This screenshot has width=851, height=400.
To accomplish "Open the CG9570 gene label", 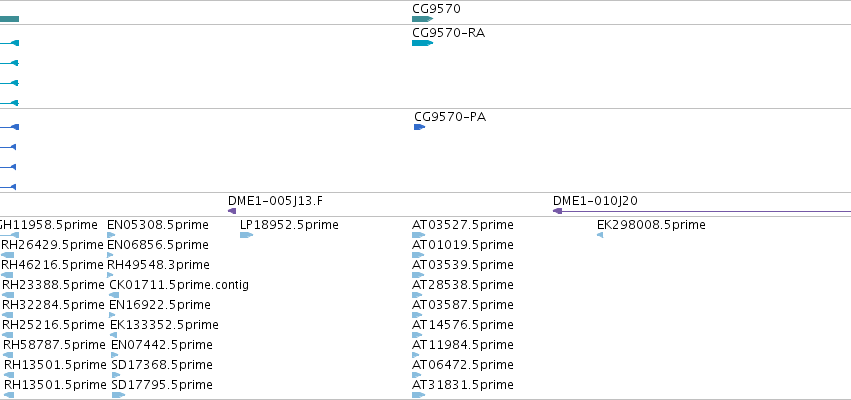I will tap(436, 9).
